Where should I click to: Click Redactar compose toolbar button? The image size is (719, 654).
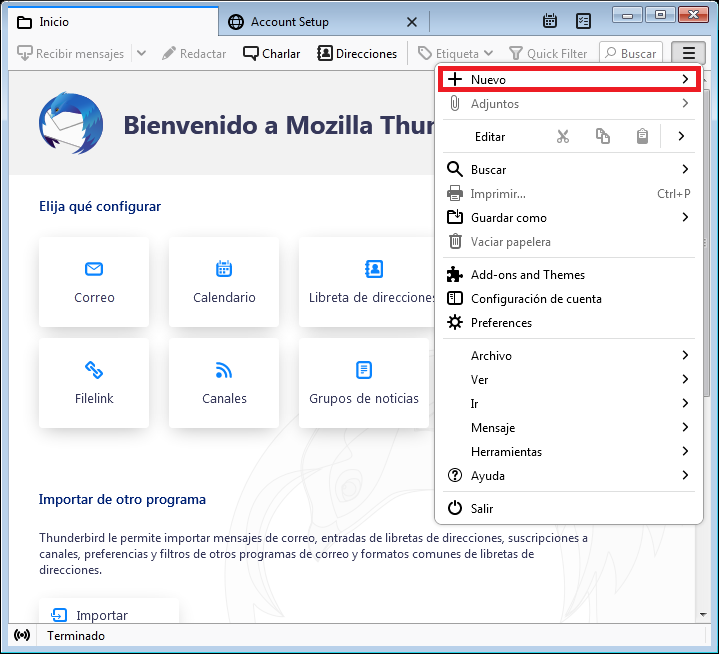(x=194, y=54)
